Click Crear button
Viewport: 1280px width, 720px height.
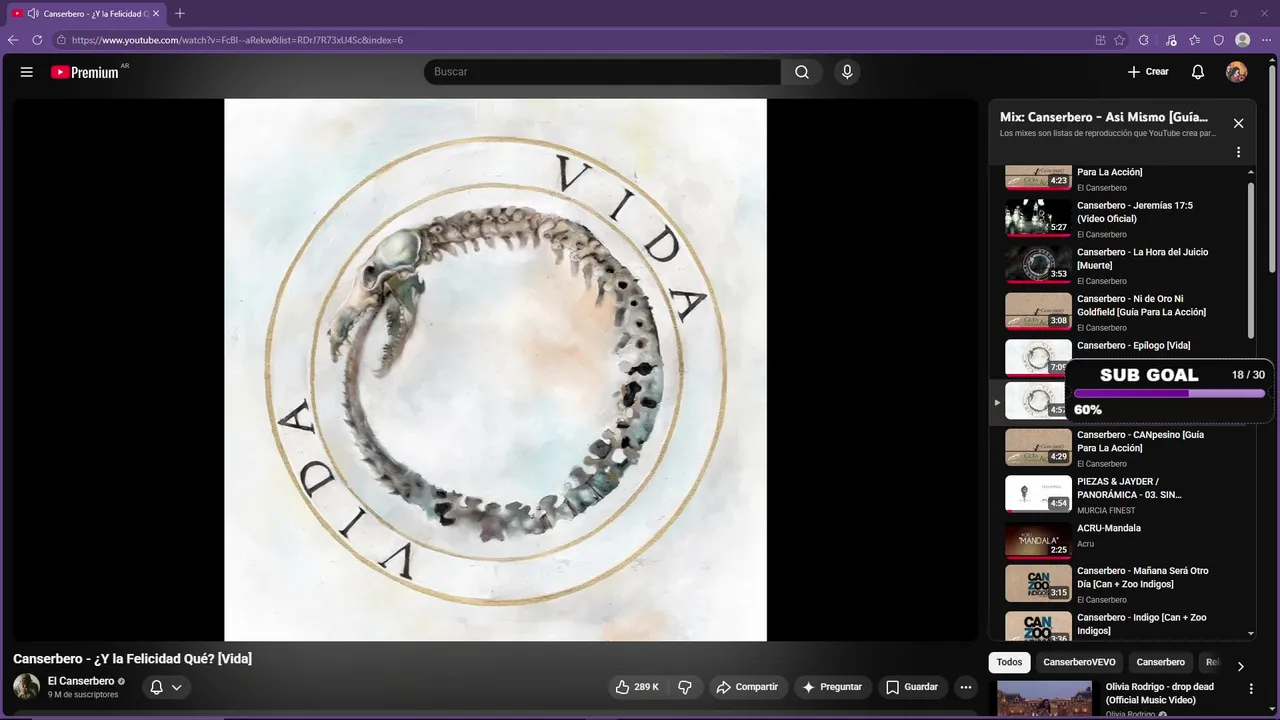[1147, 72]
